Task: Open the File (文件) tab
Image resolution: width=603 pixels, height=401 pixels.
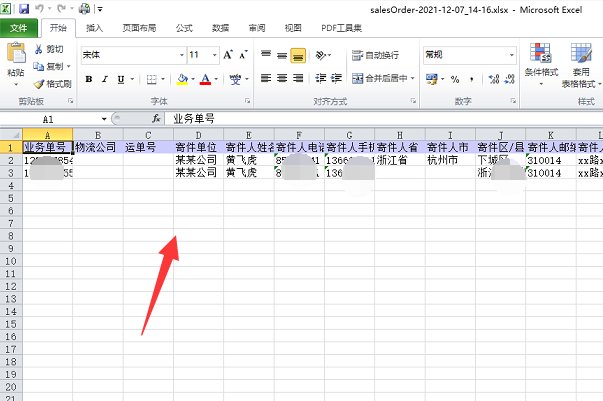Action: [19, 28]
